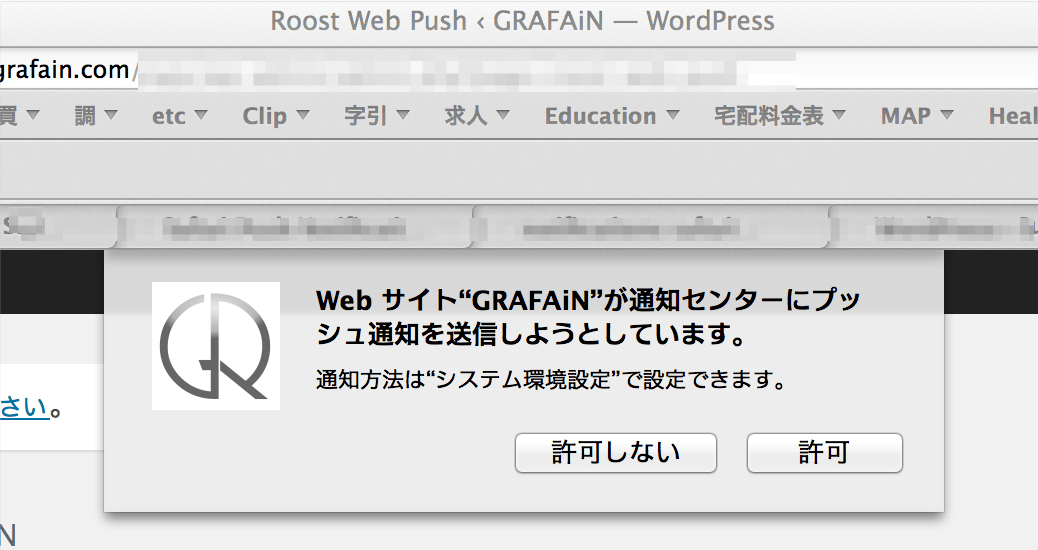The width and height of the screenshot is (1038, 550).
Task: Click the GRAFAiN logo in notification dialog
Action: click(x=216, y=346)
